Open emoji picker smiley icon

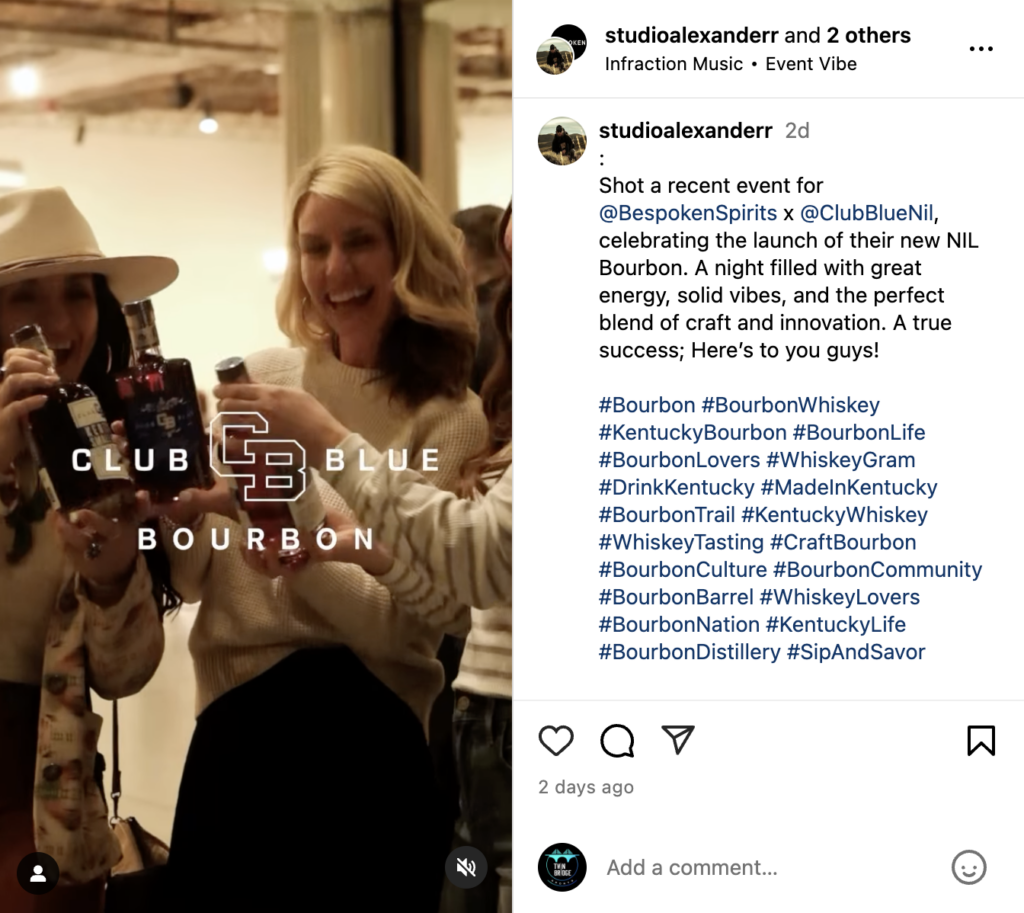coord(968,867)
